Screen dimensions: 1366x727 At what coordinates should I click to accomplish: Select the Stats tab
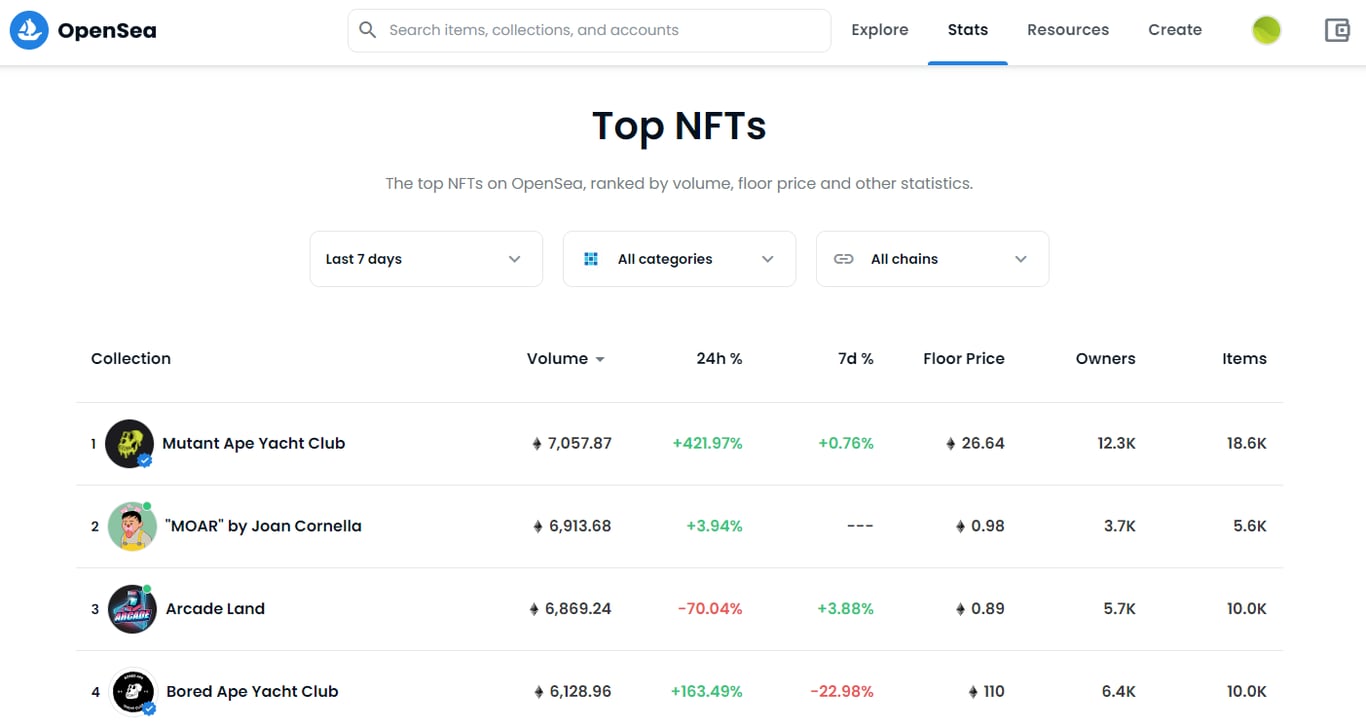pos(968,30)
